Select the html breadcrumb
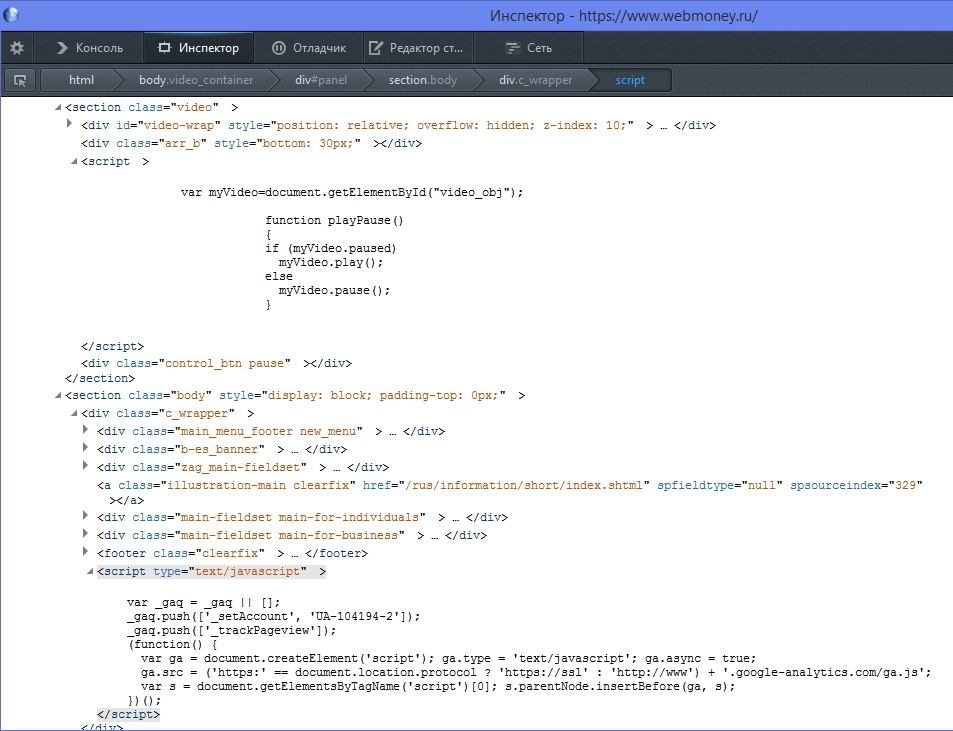Screen dimensions: 953x731 click(x=81, y=80)
